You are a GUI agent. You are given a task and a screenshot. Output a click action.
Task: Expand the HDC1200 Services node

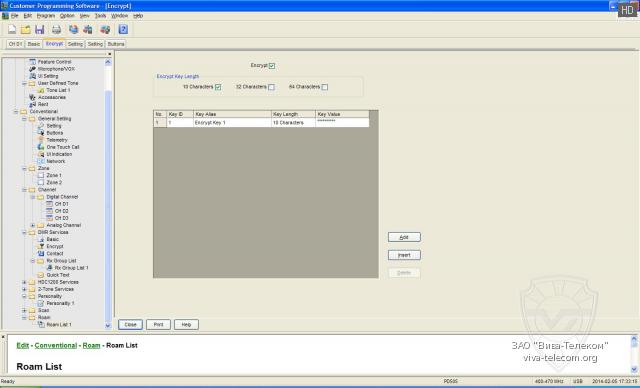(24, 282)
